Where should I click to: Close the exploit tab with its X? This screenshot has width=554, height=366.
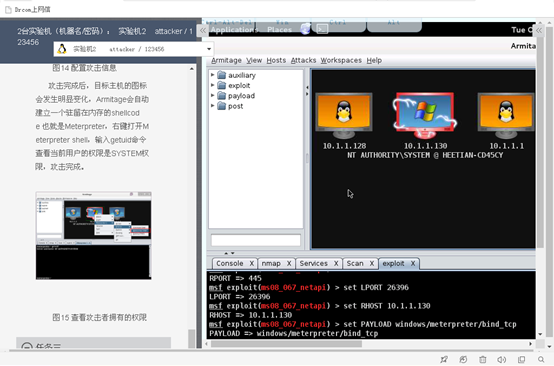[x=413, y=264]
